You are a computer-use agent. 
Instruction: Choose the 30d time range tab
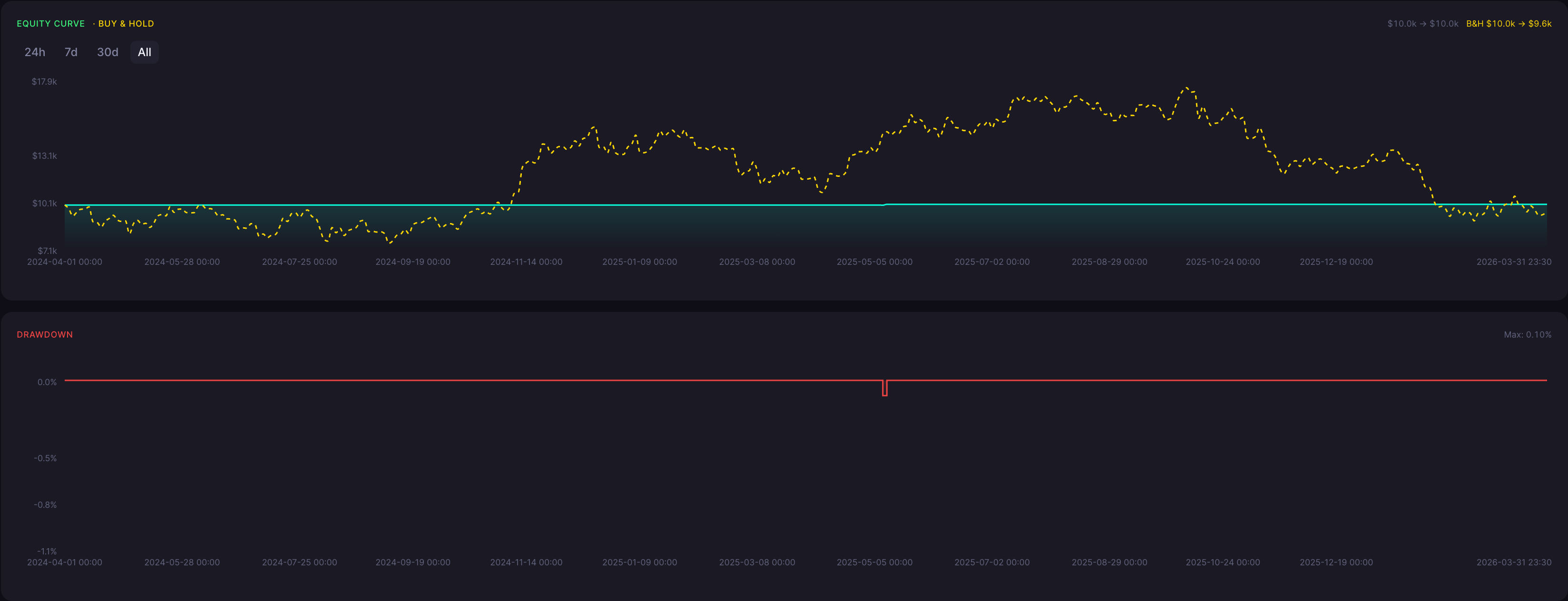pos(108,52)
